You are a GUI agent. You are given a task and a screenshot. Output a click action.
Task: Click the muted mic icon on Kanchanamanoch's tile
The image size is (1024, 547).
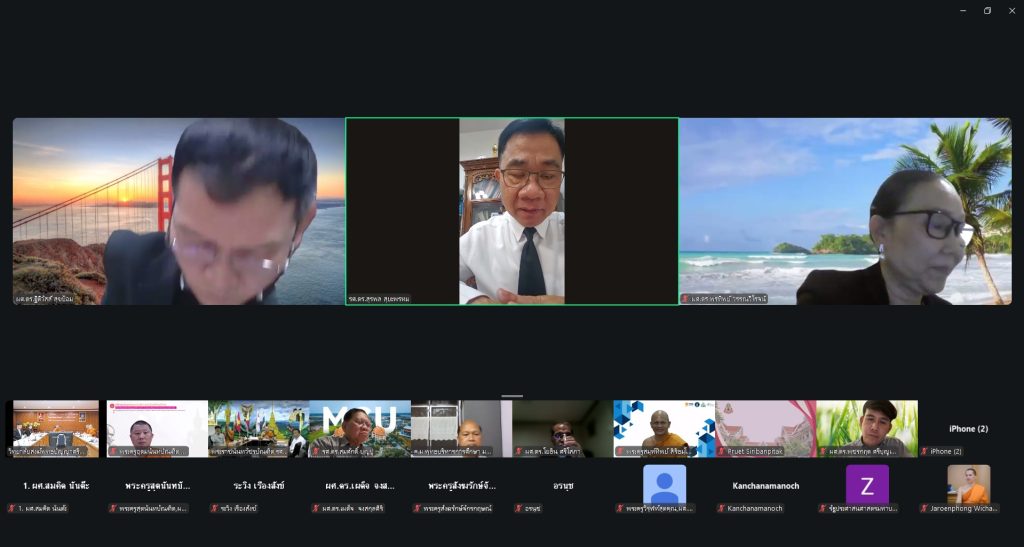(721, 509)
